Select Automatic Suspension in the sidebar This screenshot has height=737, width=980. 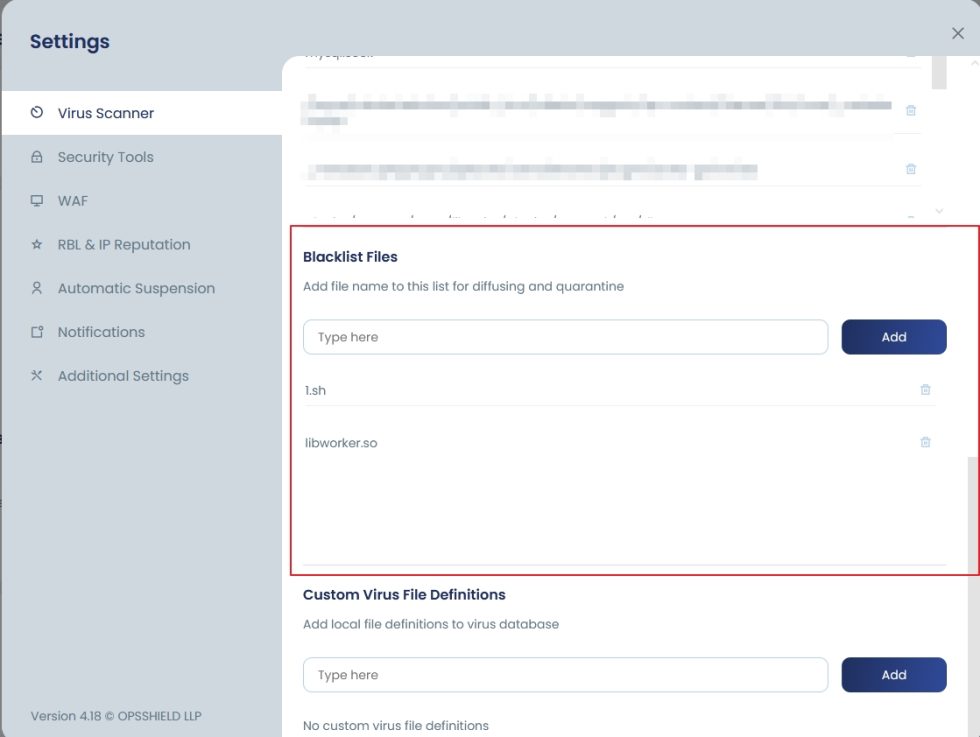[136, 288]
